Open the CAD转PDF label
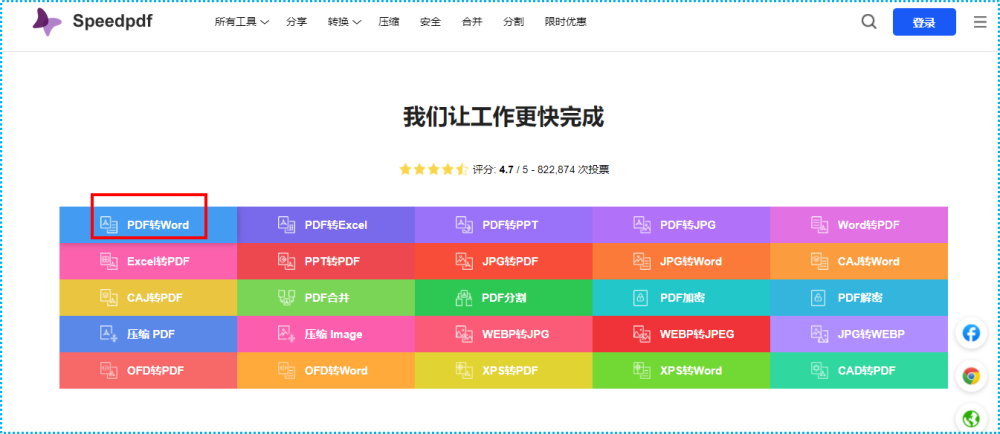 coord(867,370)
